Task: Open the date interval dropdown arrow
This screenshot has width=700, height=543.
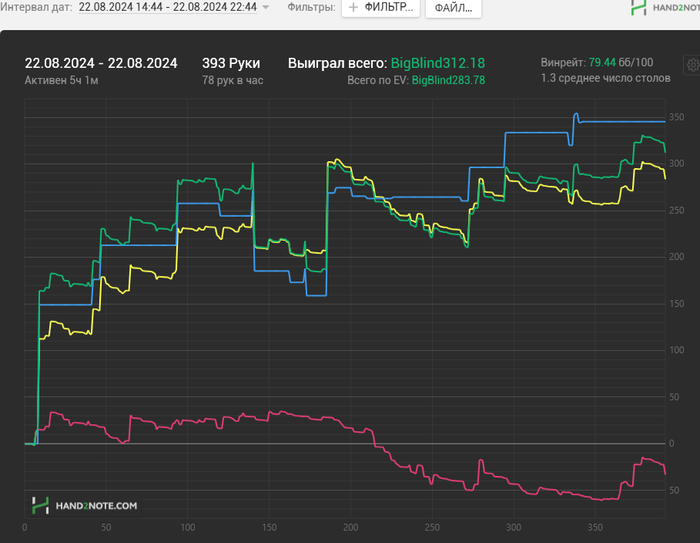Action: [x=266, y=8]
